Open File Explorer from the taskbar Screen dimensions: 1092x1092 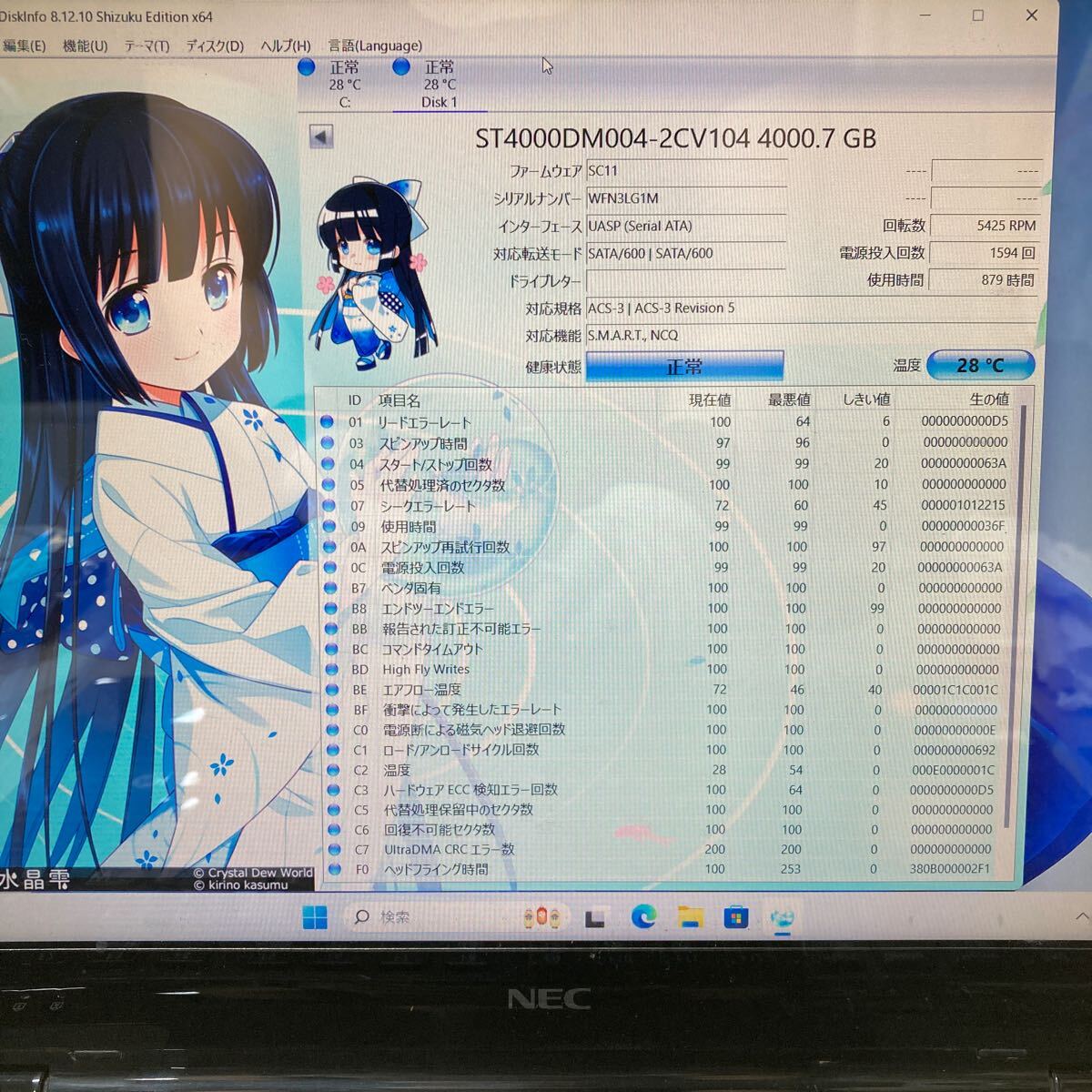click(691, 917)
